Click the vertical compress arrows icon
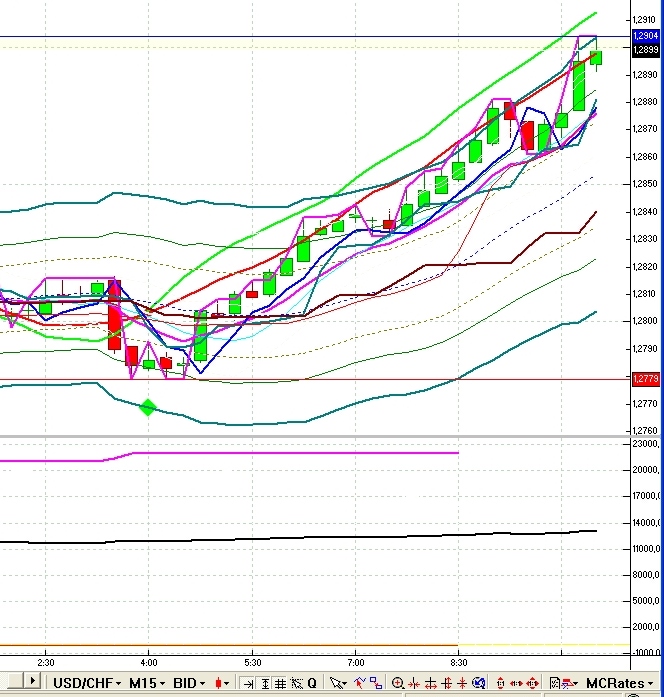The image size is (664, 697). point(462,683)
